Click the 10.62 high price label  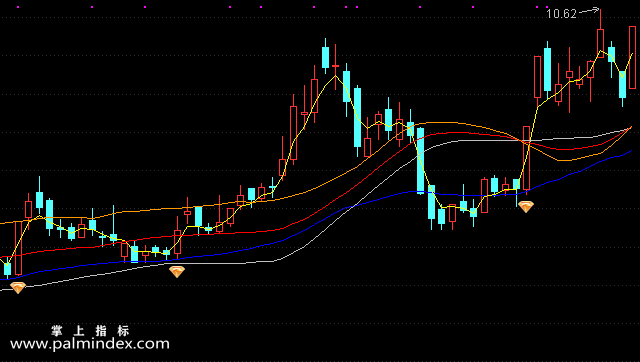(561, 14)
